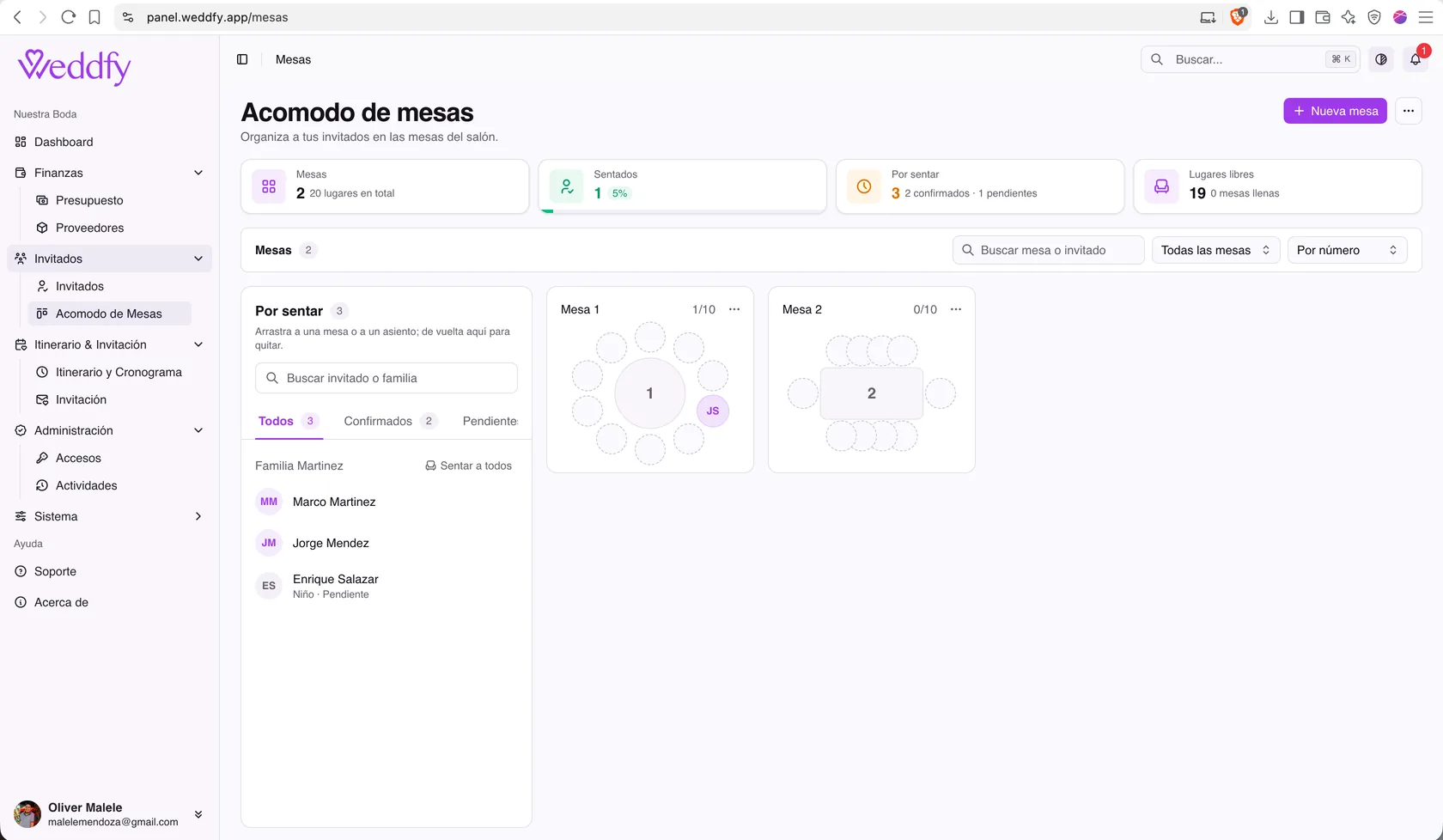Collapse the Invitados section

(x=198, y=259)
